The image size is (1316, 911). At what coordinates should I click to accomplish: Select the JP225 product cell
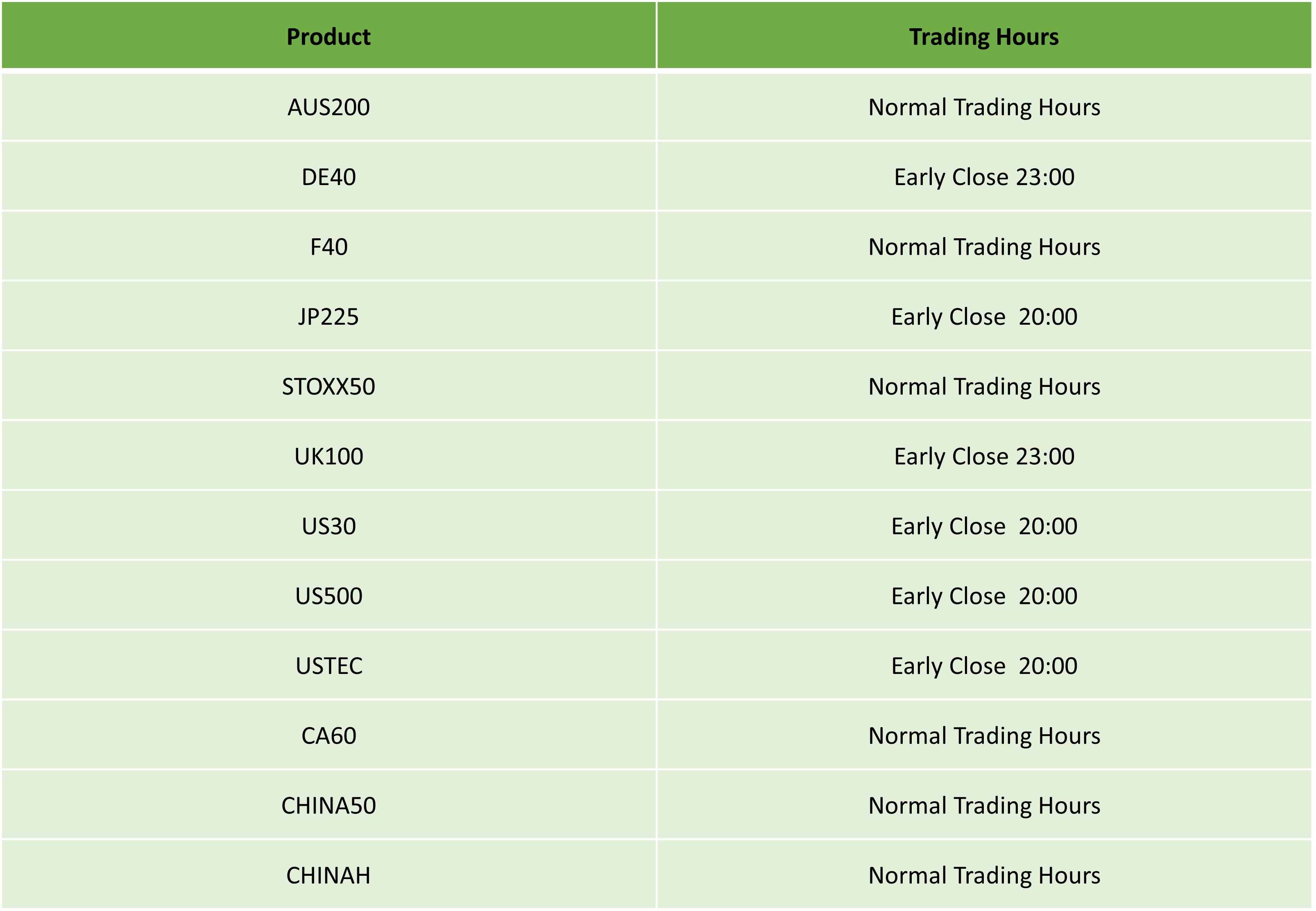click(328, 317)
